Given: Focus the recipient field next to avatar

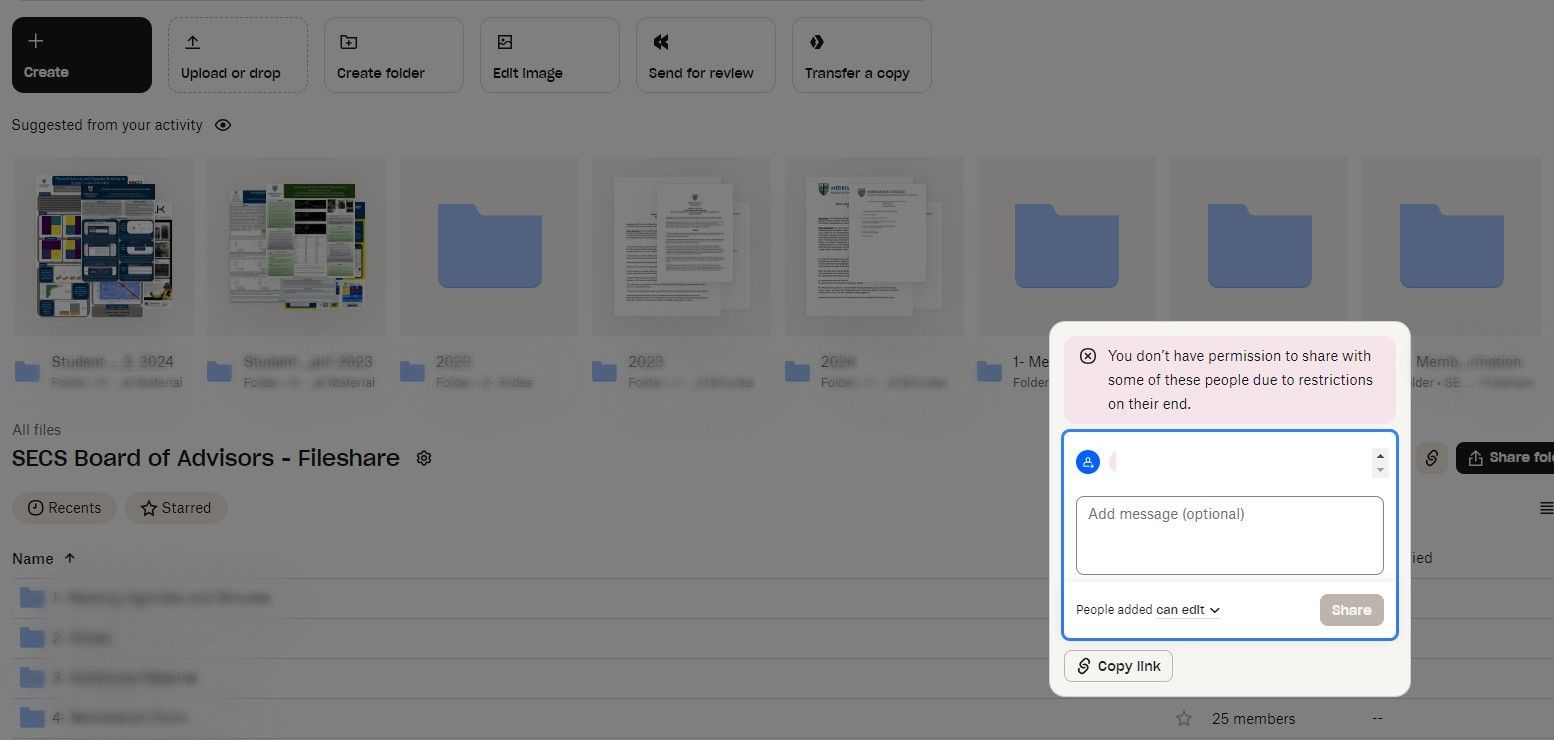Looking at the screenshot, I should click(x=1238, y=462).
